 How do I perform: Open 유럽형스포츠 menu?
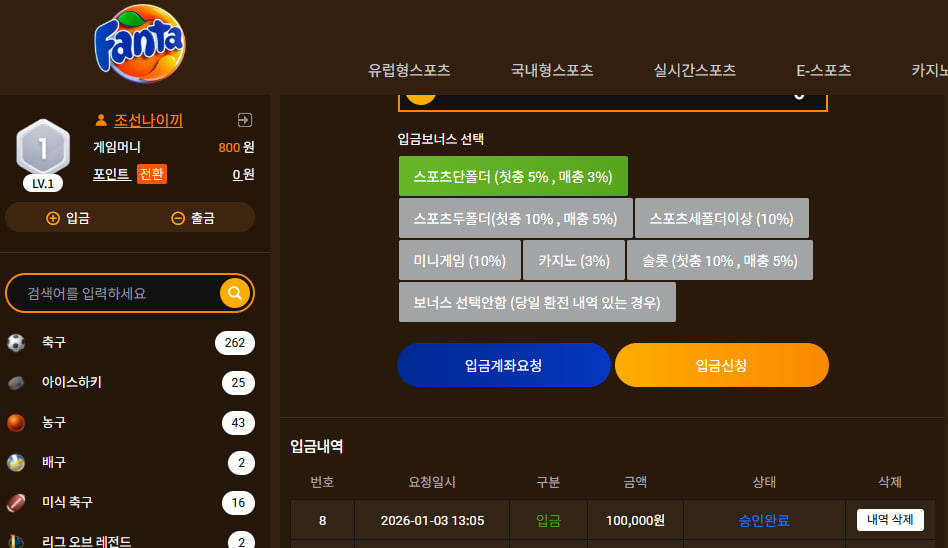(x=409, y=70)
